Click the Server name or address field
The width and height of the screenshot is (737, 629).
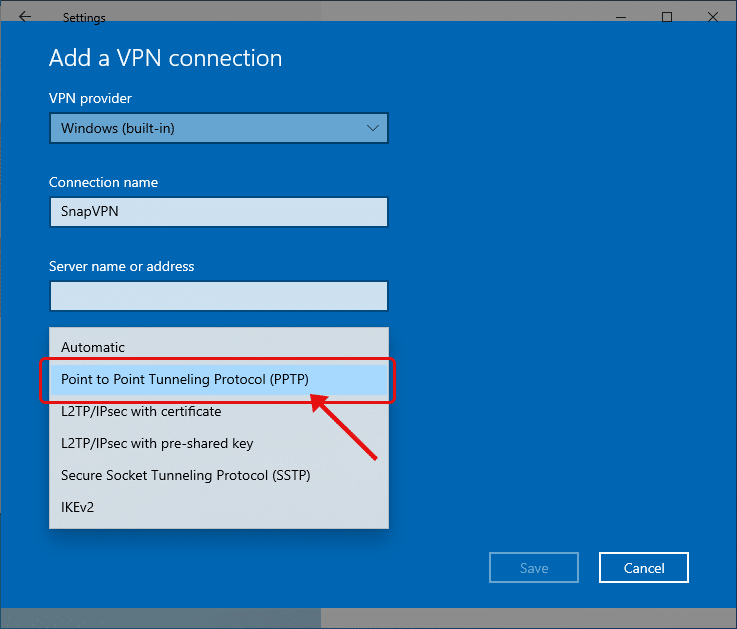click(x=219, y=296)
